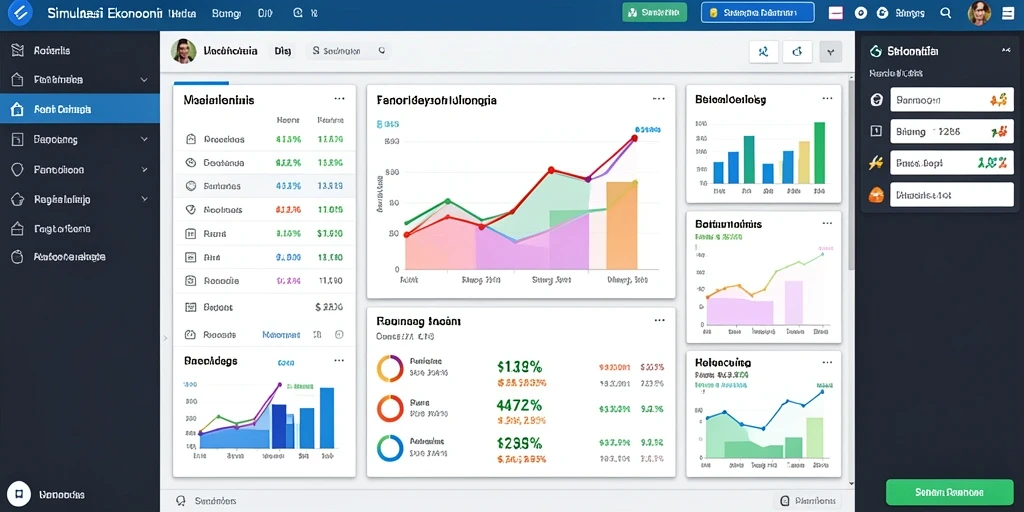Select first sidebar item Rotentis
Screen dimensions: 1024x512
pyautogui.click(x=80, y=50)
